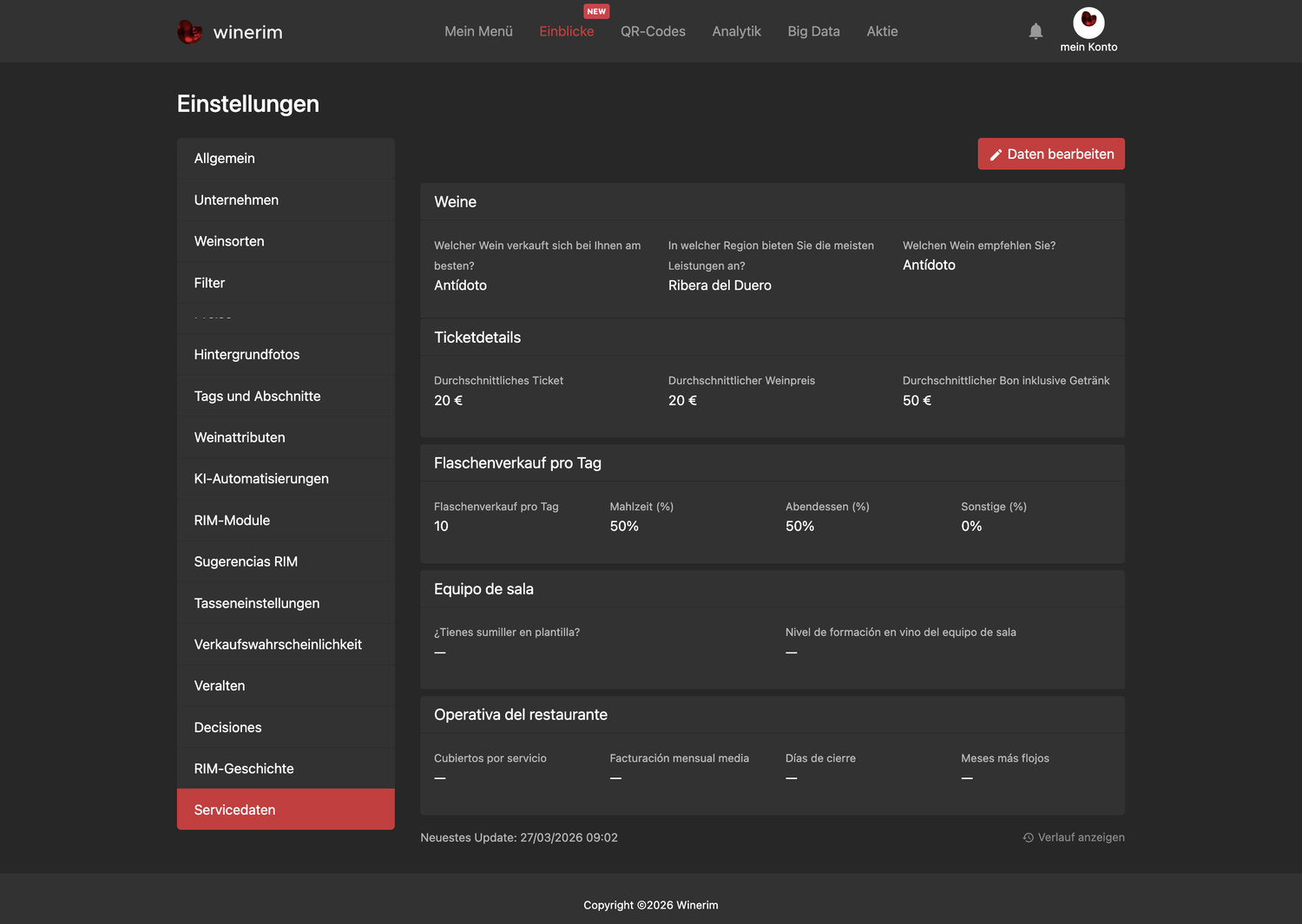
Task: Open Tasseneinstellungen settings
Action: tap(286, 603)
